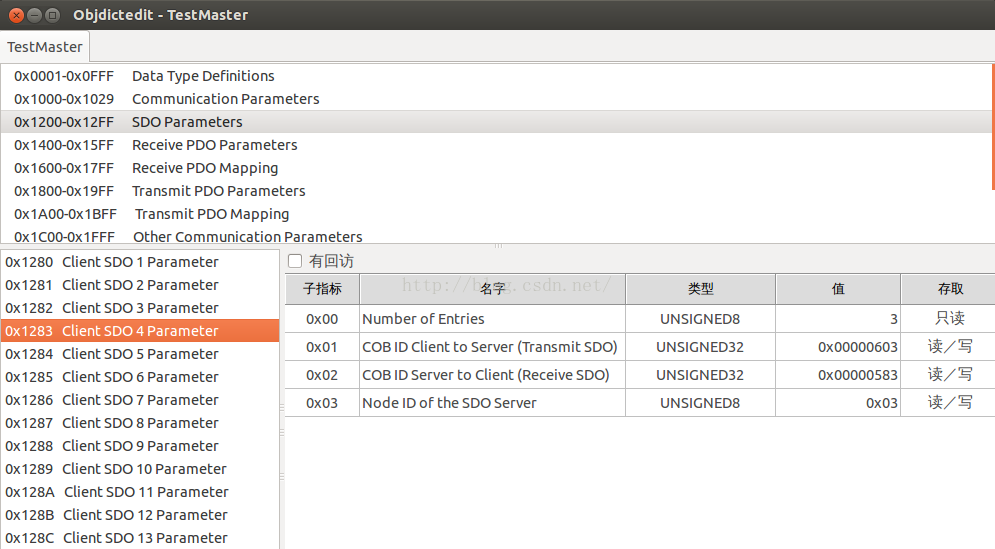The width and height of the screenshot is (995, 549).
Task: Click subindex cell 0x01
Action: (x=322, y=347)
